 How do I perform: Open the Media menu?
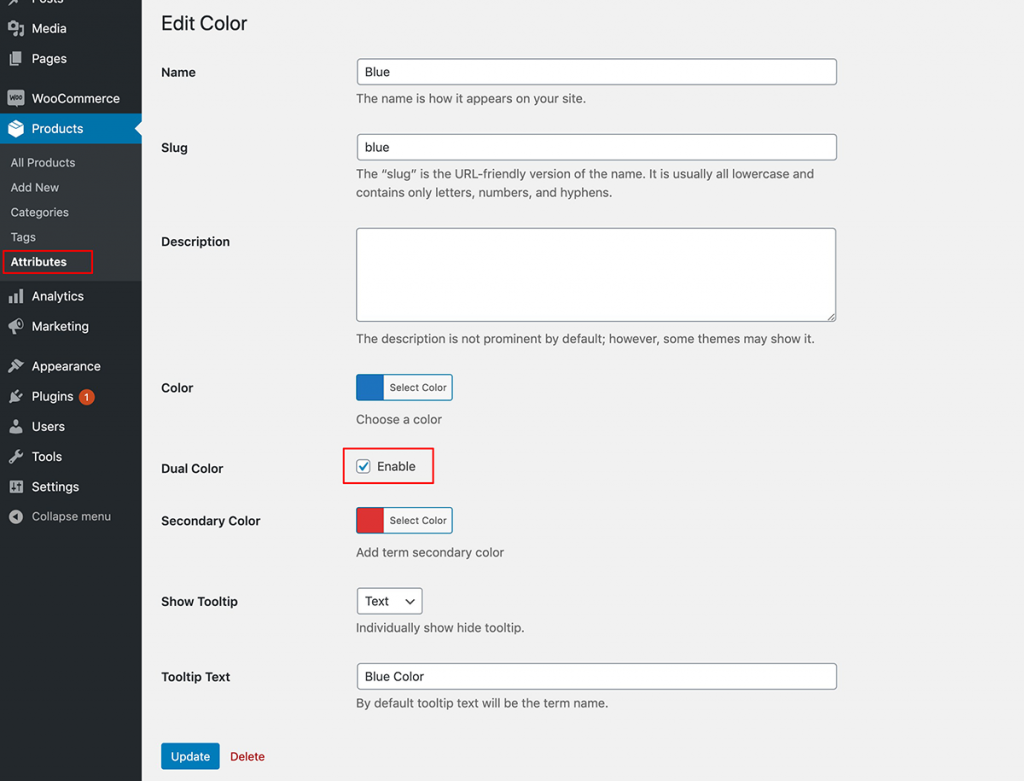tap(49, 28)
